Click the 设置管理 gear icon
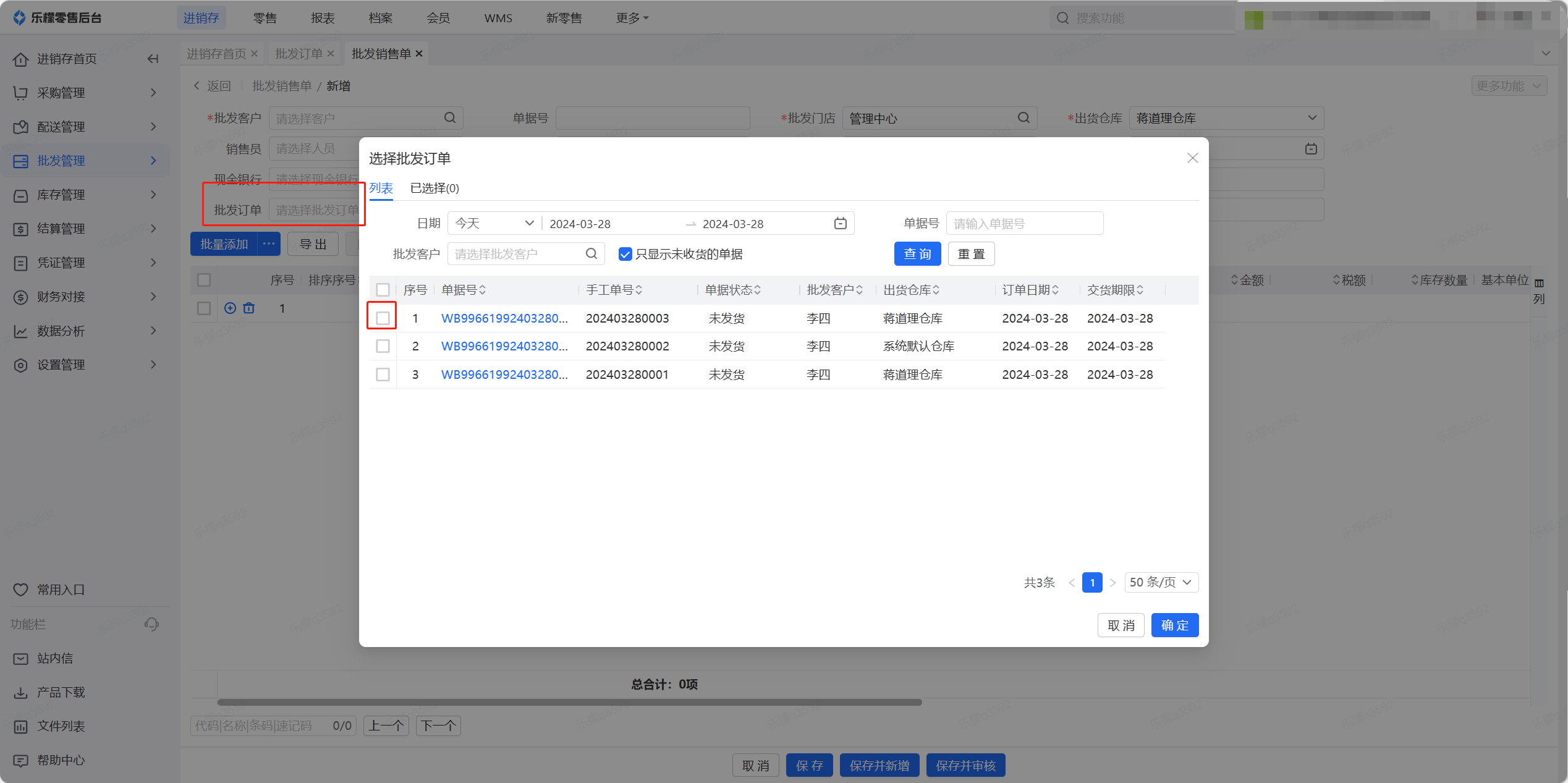This screenshot has width=1568, height=783. point(20,365)
